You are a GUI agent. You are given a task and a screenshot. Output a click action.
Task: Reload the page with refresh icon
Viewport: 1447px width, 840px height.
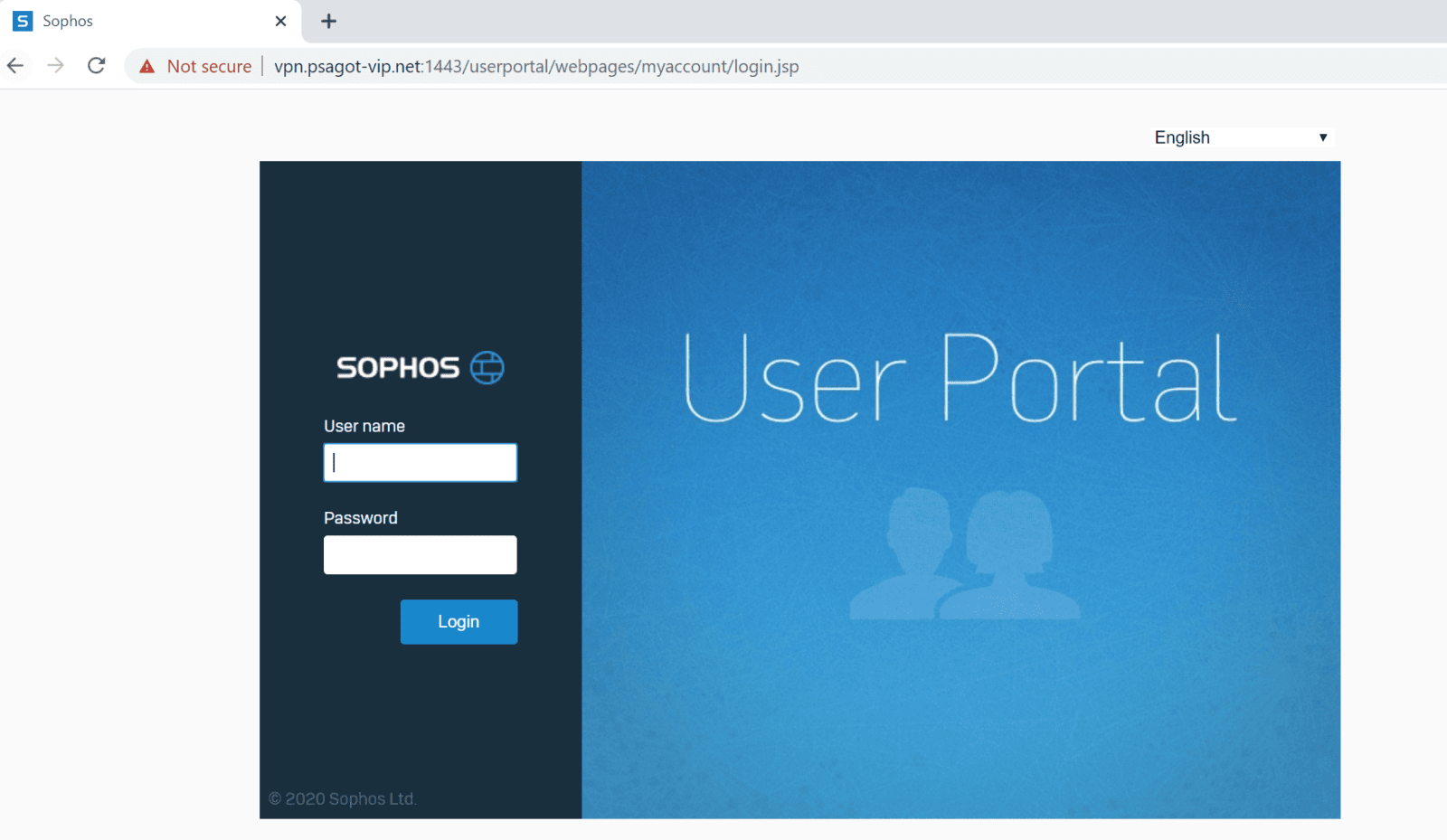click(x=97, y=65)
